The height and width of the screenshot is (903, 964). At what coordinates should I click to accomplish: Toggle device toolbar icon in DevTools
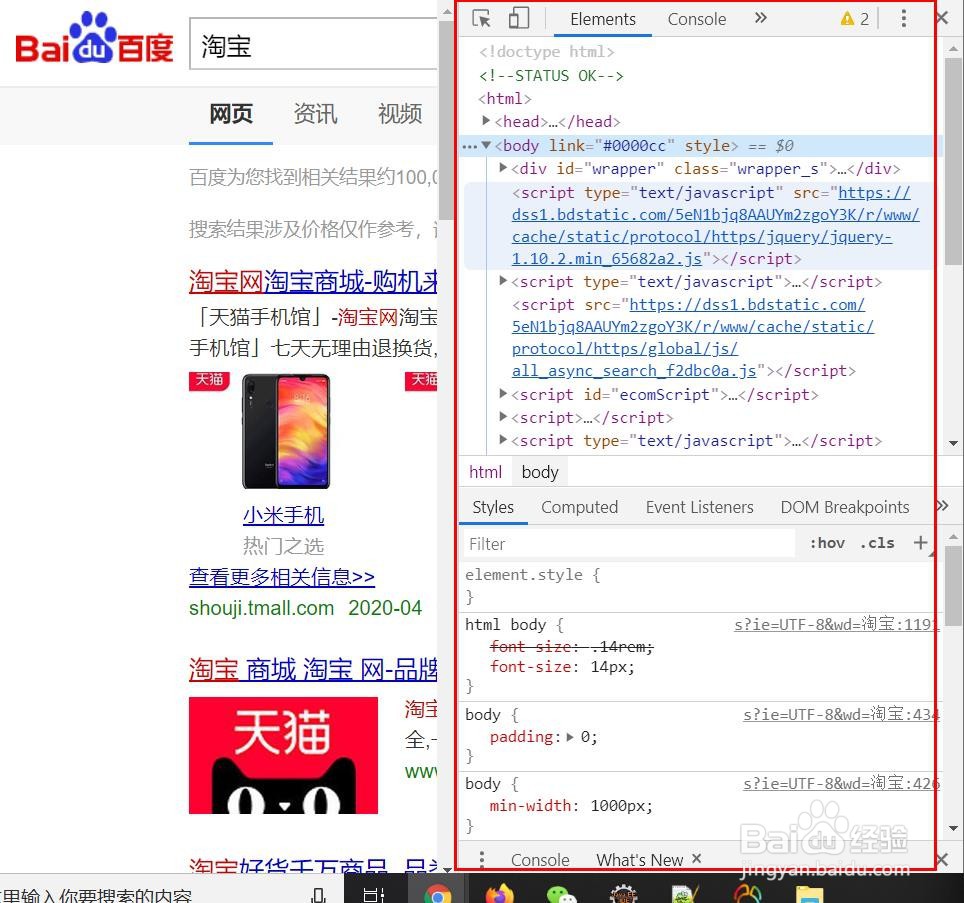click(x=519, y=18)
